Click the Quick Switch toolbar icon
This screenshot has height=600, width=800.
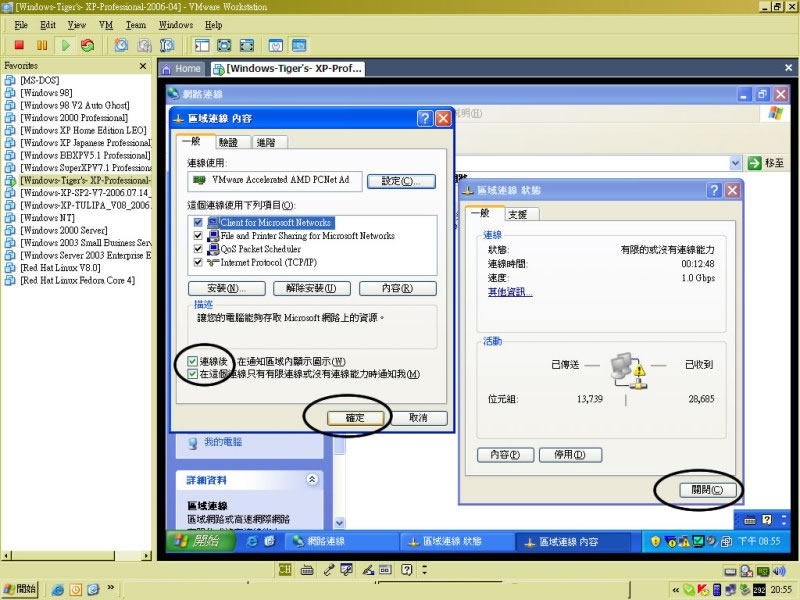[x=247, y=45]
